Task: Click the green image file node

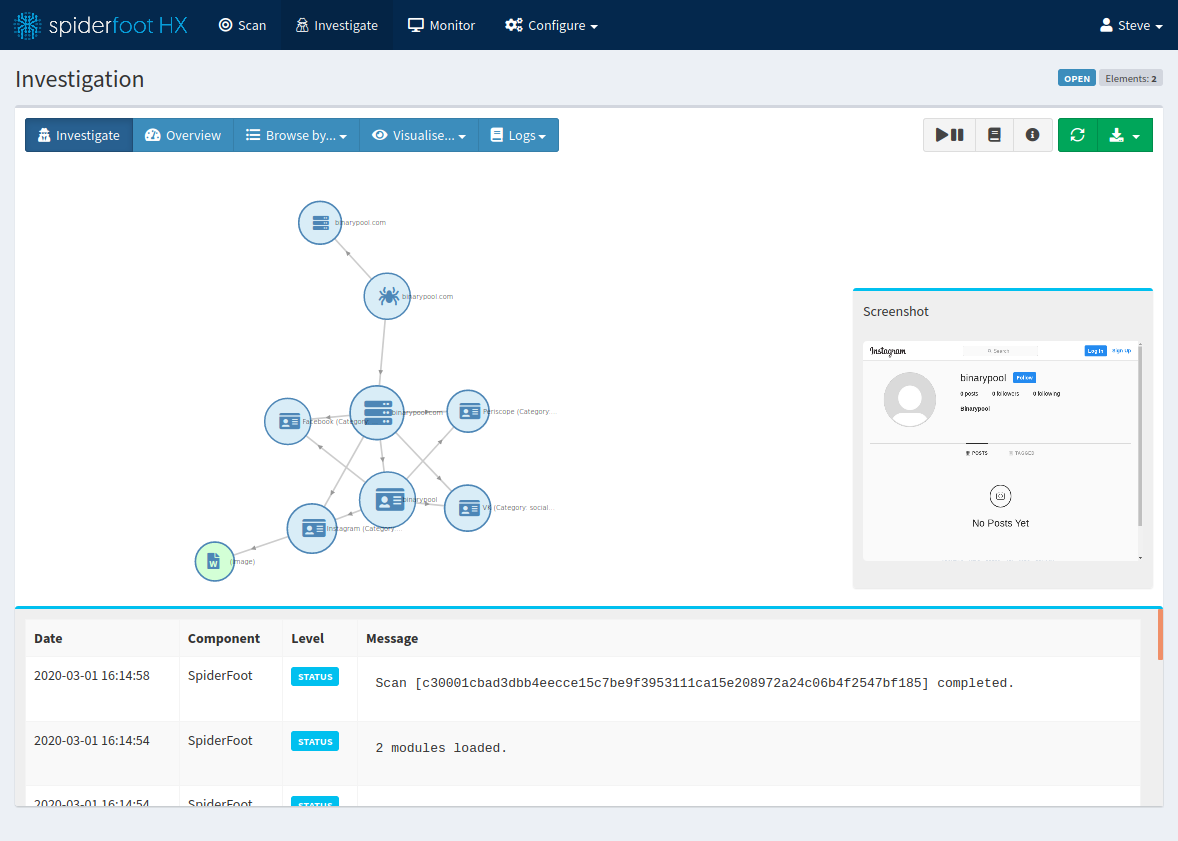Action: coord(214,561)
